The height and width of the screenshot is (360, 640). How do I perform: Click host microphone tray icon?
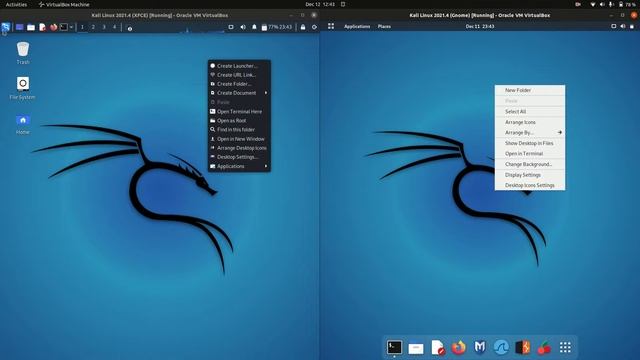click(x=611, y=4)
